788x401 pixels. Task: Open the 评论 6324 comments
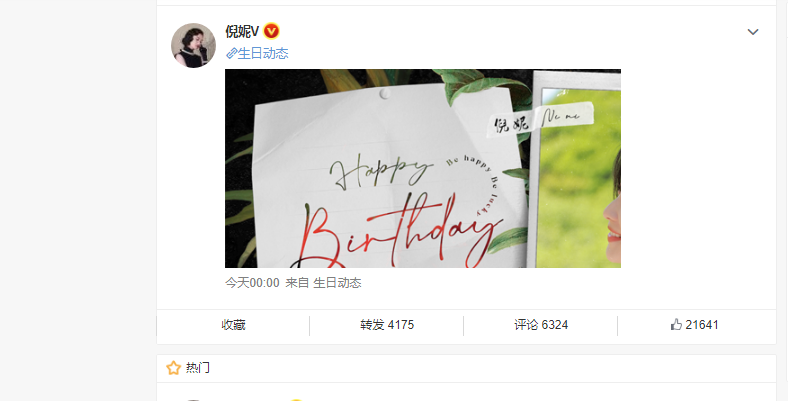point(541,325)
